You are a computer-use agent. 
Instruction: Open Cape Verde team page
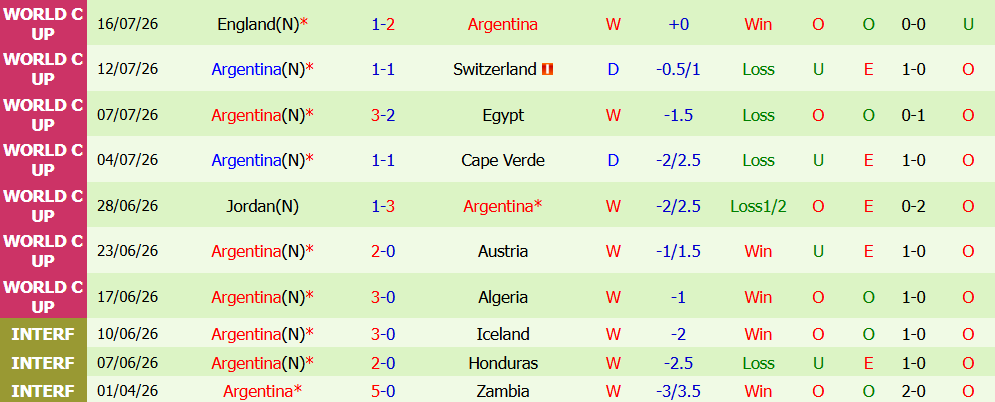coord(503,160)
